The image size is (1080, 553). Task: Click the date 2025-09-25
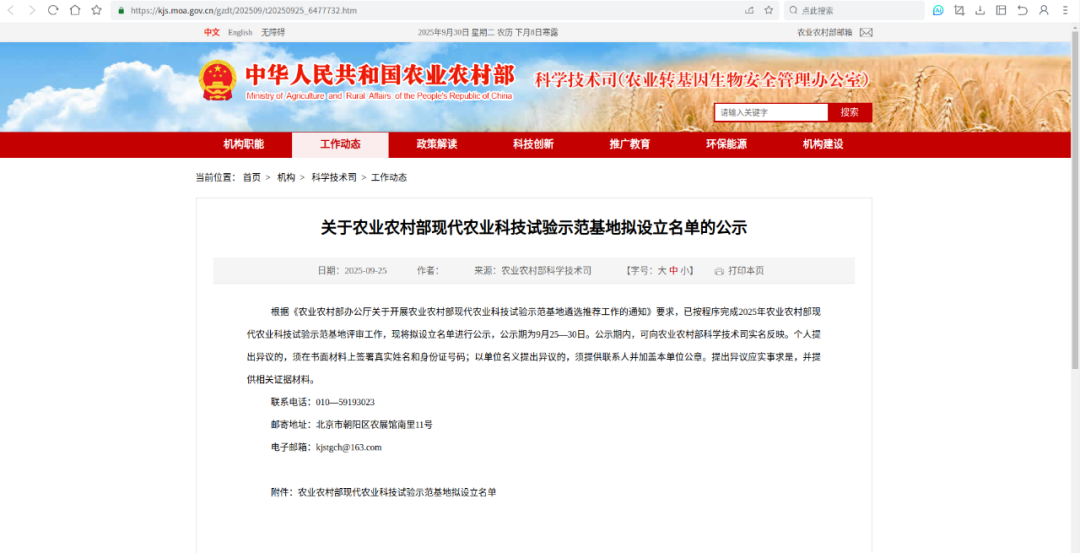click(366, 271)
